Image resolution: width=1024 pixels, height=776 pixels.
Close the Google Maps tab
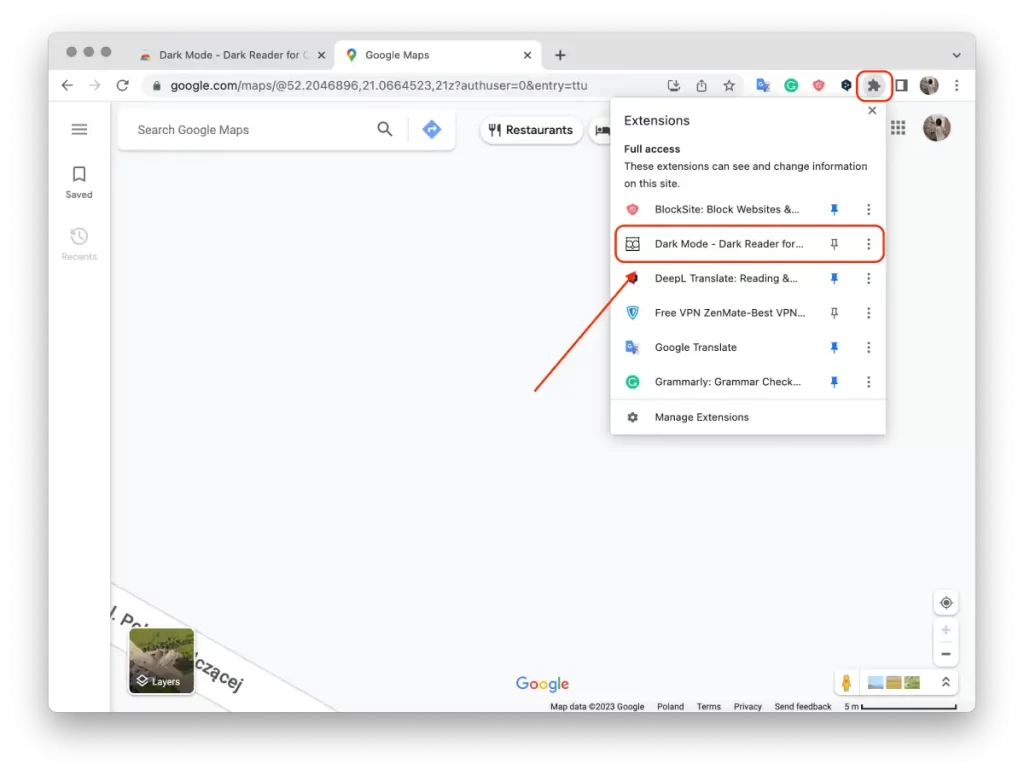click(x=527, y=56)
